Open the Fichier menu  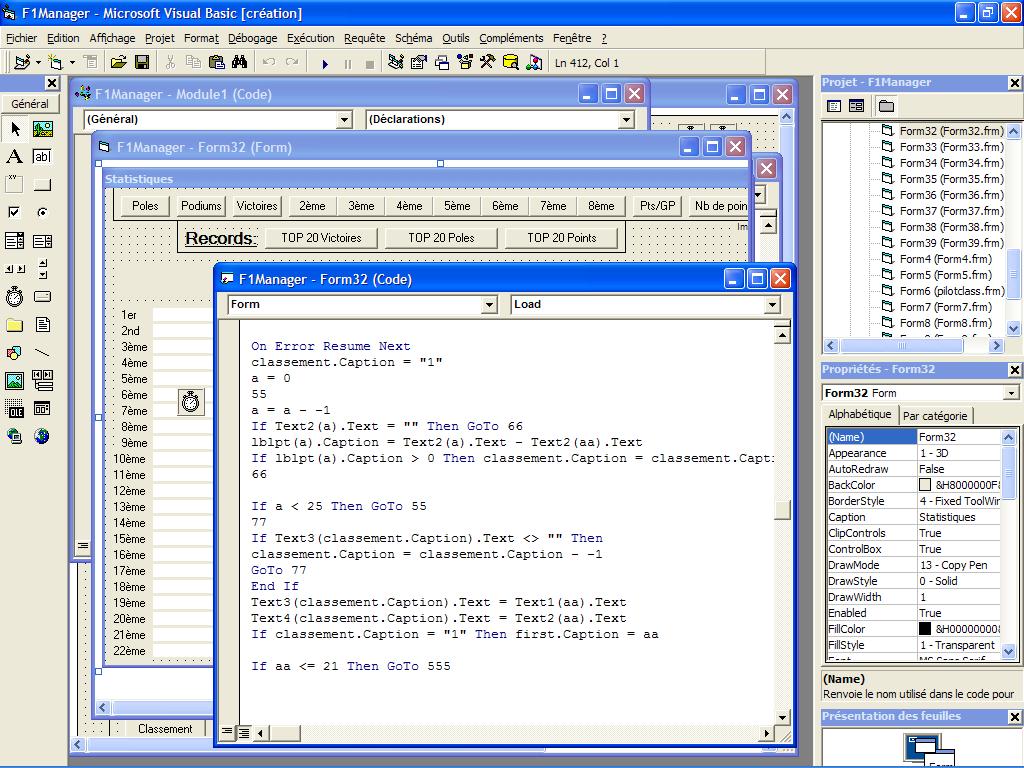tap(22, 39)
